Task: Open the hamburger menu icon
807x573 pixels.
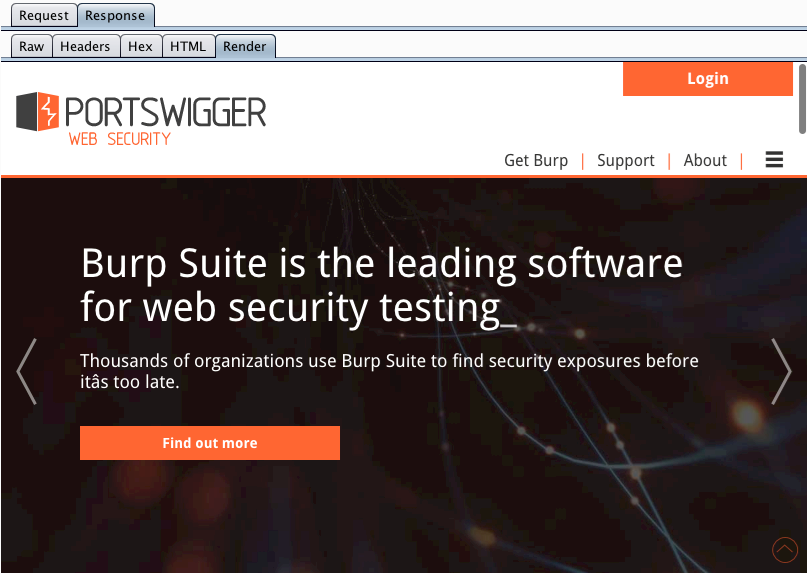Action: [774, 160]
